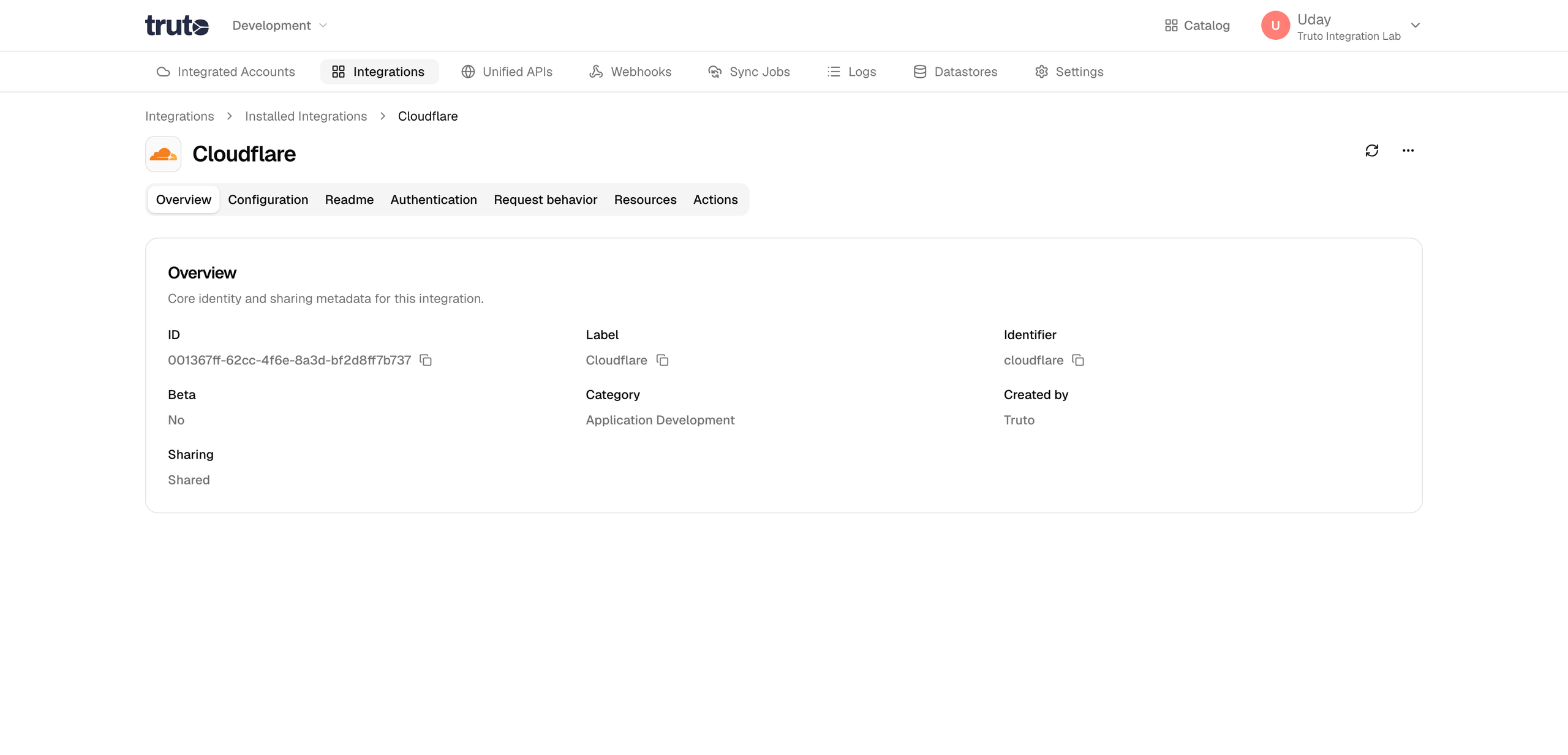Click the Unified APIs globe icon

click(468, 72)
